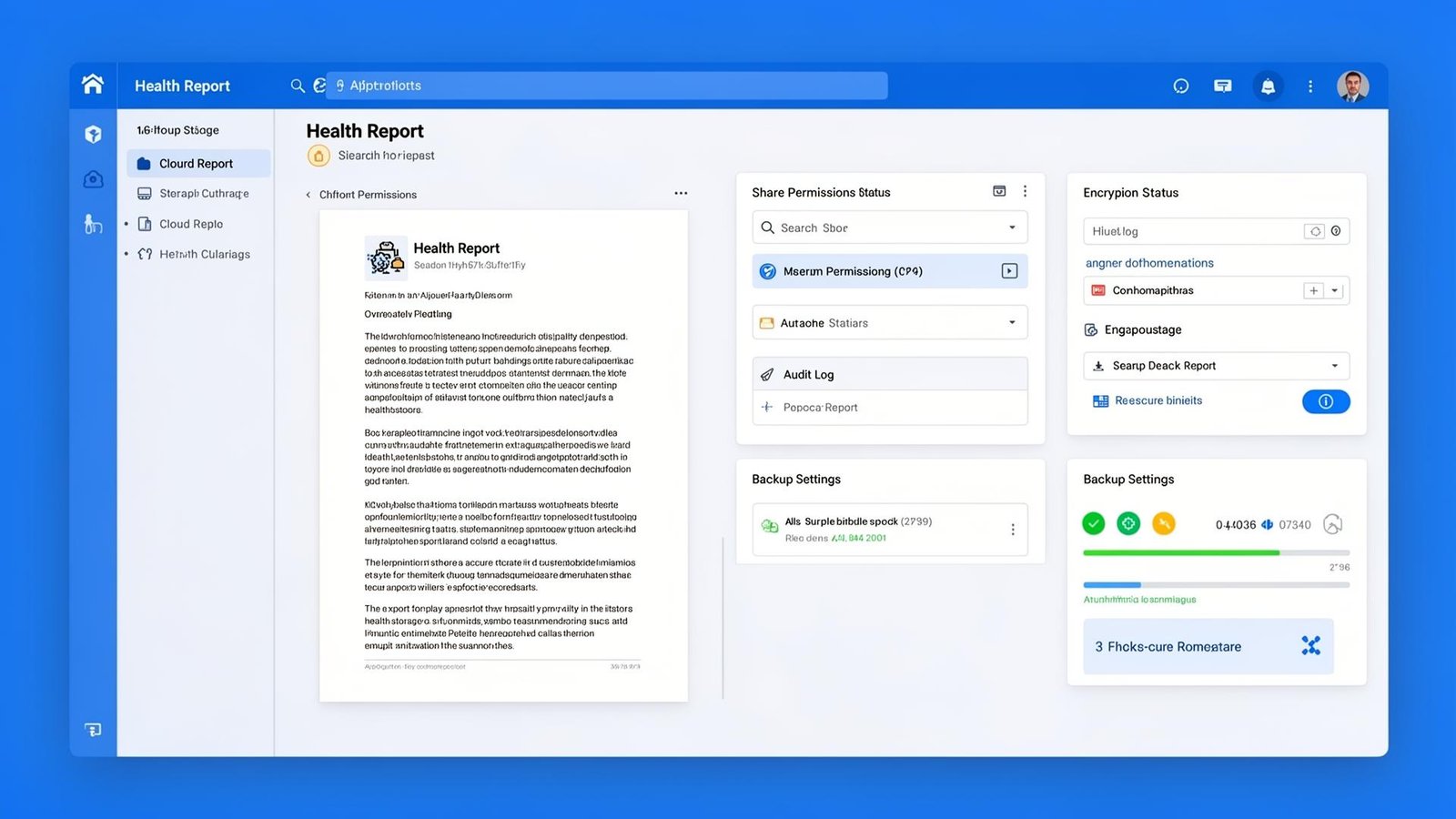Viewport: 1456px width, 819px height.
Task: Click the green progress bar in Backup Settings
Action: click(1181, 552)
